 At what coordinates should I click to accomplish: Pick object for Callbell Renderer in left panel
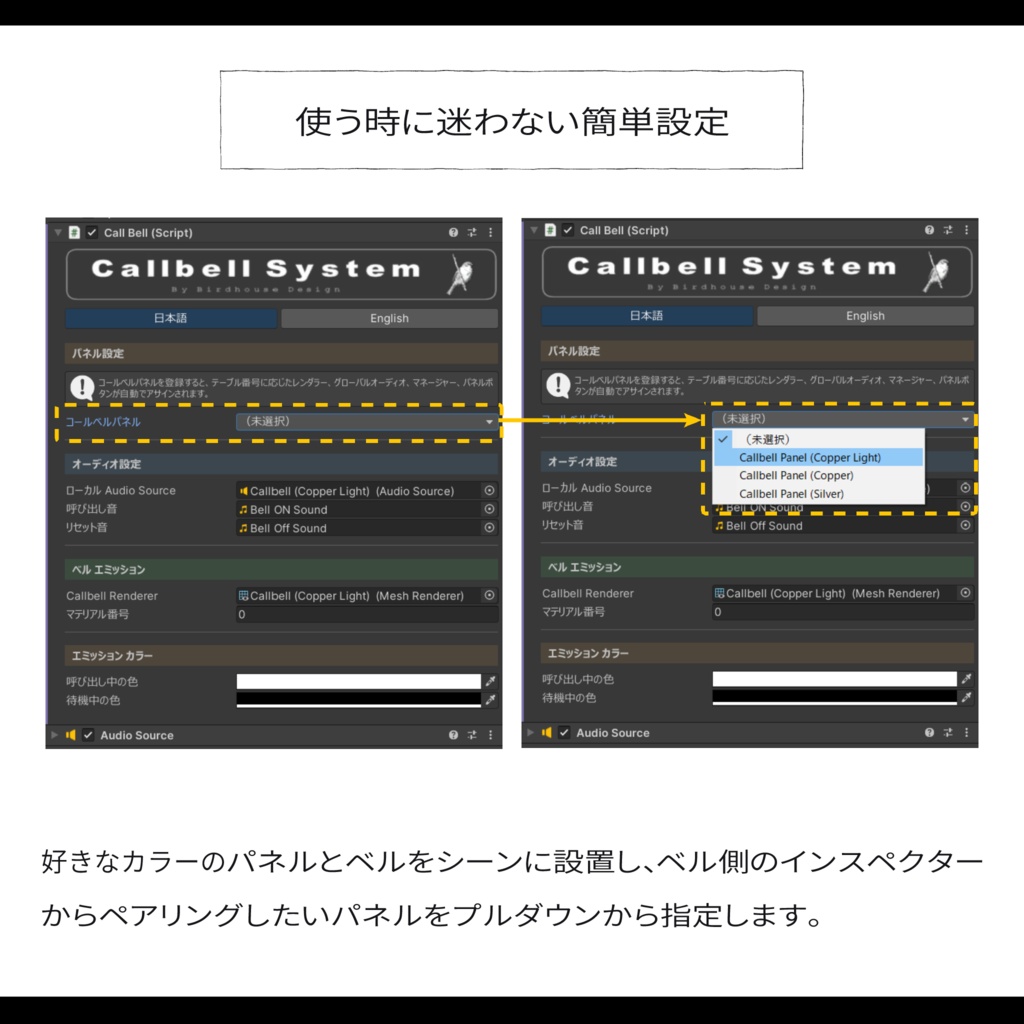(x=490, y=595)
